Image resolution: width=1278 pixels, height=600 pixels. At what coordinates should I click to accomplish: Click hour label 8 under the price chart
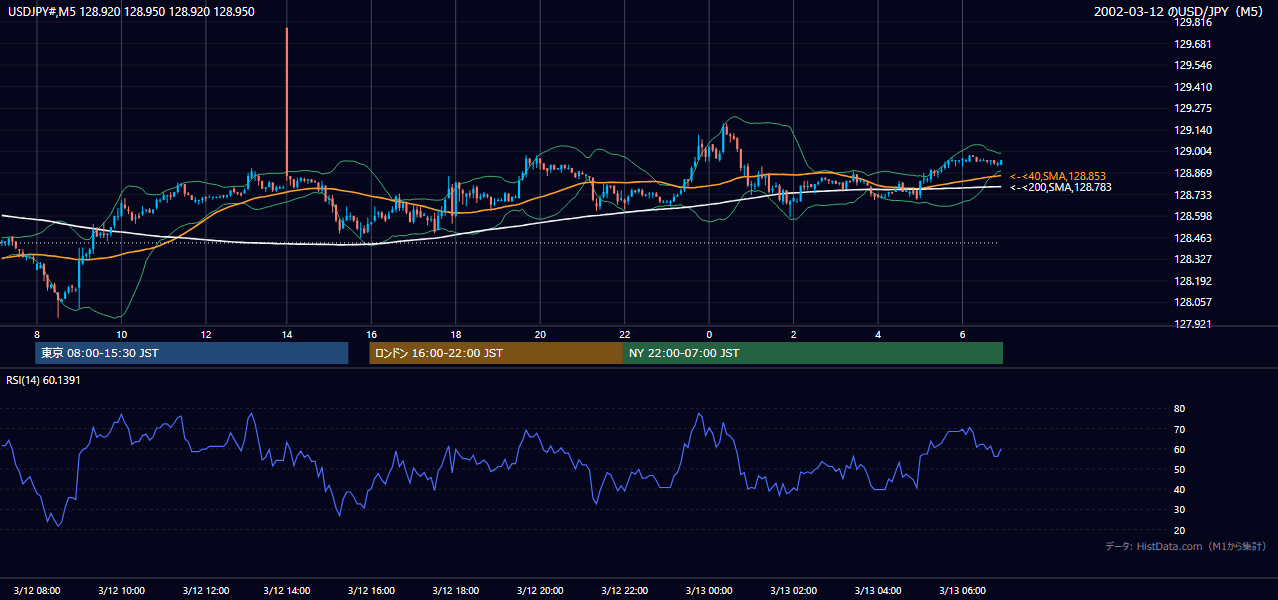click(37, 334)
